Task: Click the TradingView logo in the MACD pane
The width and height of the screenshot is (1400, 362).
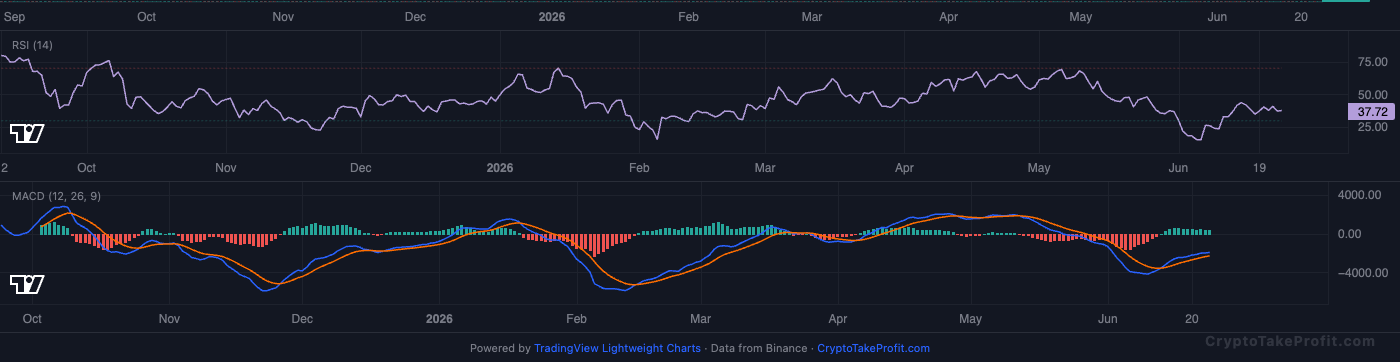Action: point(27,284)
